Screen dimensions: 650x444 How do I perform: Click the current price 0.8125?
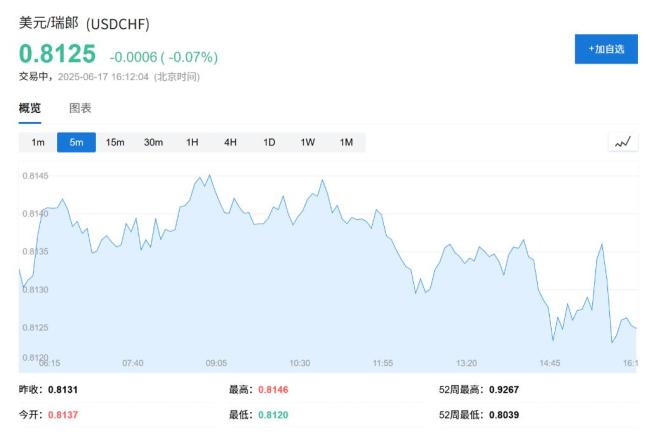[x=58, y=55]
